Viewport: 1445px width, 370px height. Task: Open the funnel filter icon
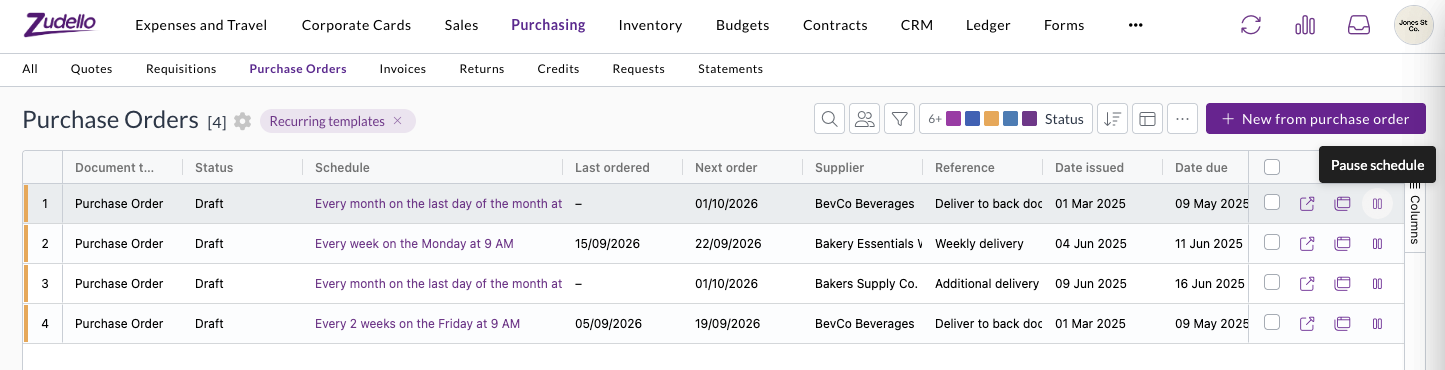tap(900, 119)
